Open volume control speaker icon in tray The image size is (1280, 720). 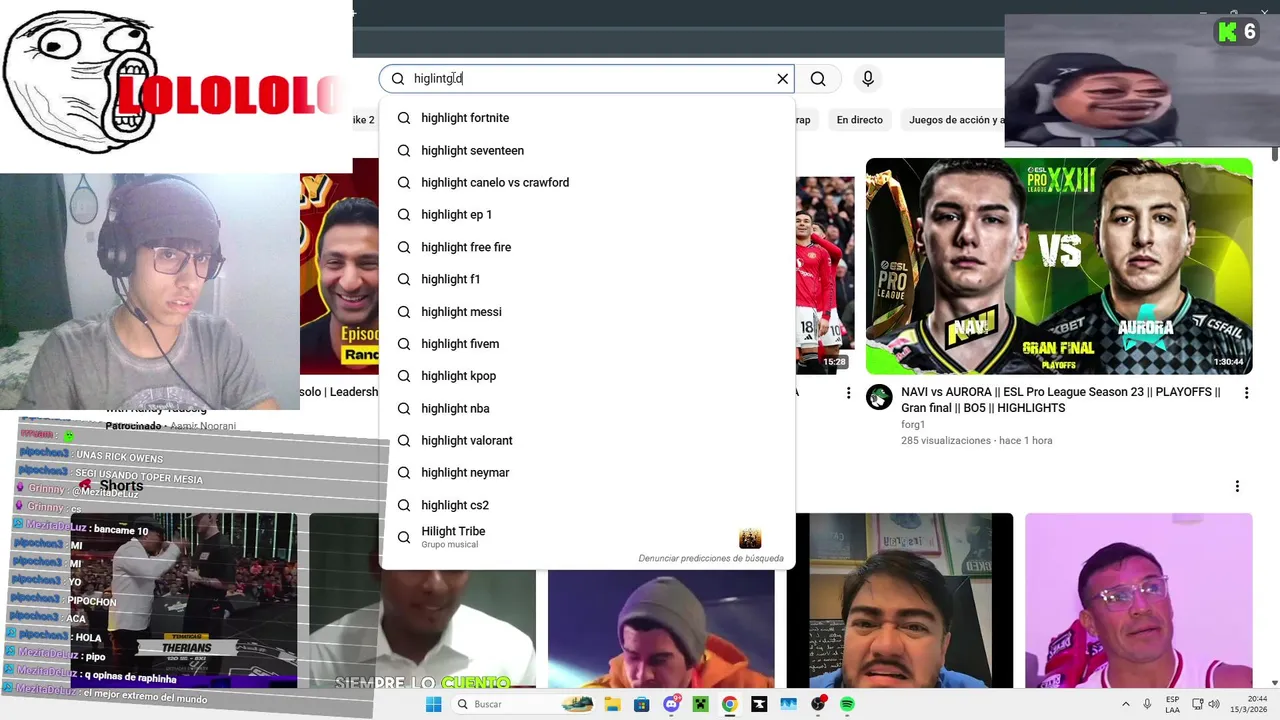[x=1214, y=704]
